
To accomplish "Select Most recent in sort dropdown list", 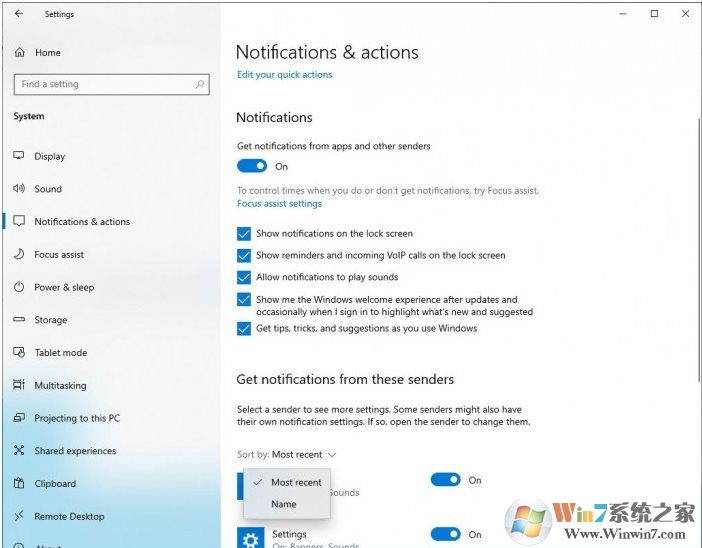I will click(296, 482).
